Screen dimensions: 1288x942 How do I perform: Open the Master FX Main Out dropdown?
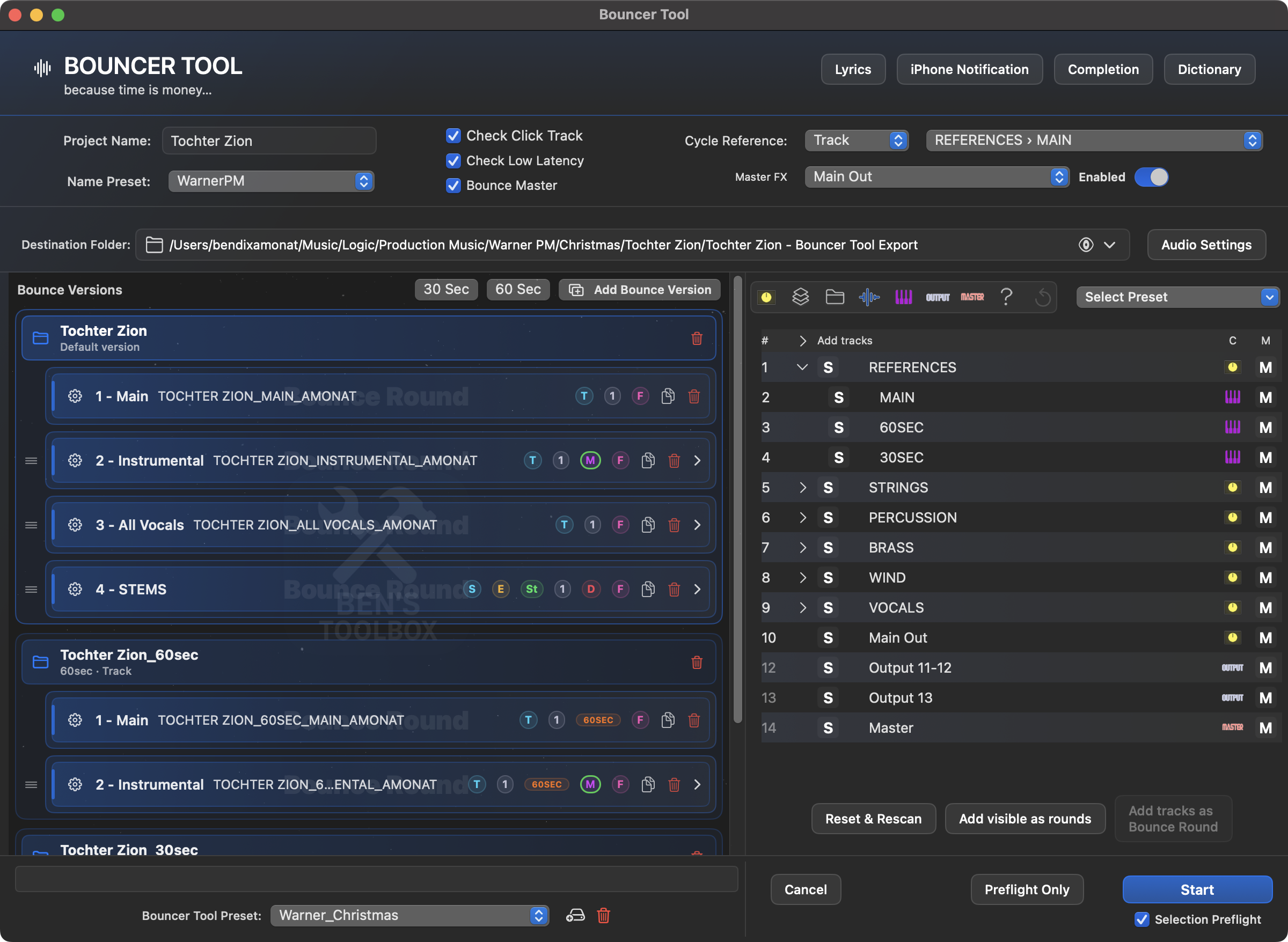pos(936,177)
